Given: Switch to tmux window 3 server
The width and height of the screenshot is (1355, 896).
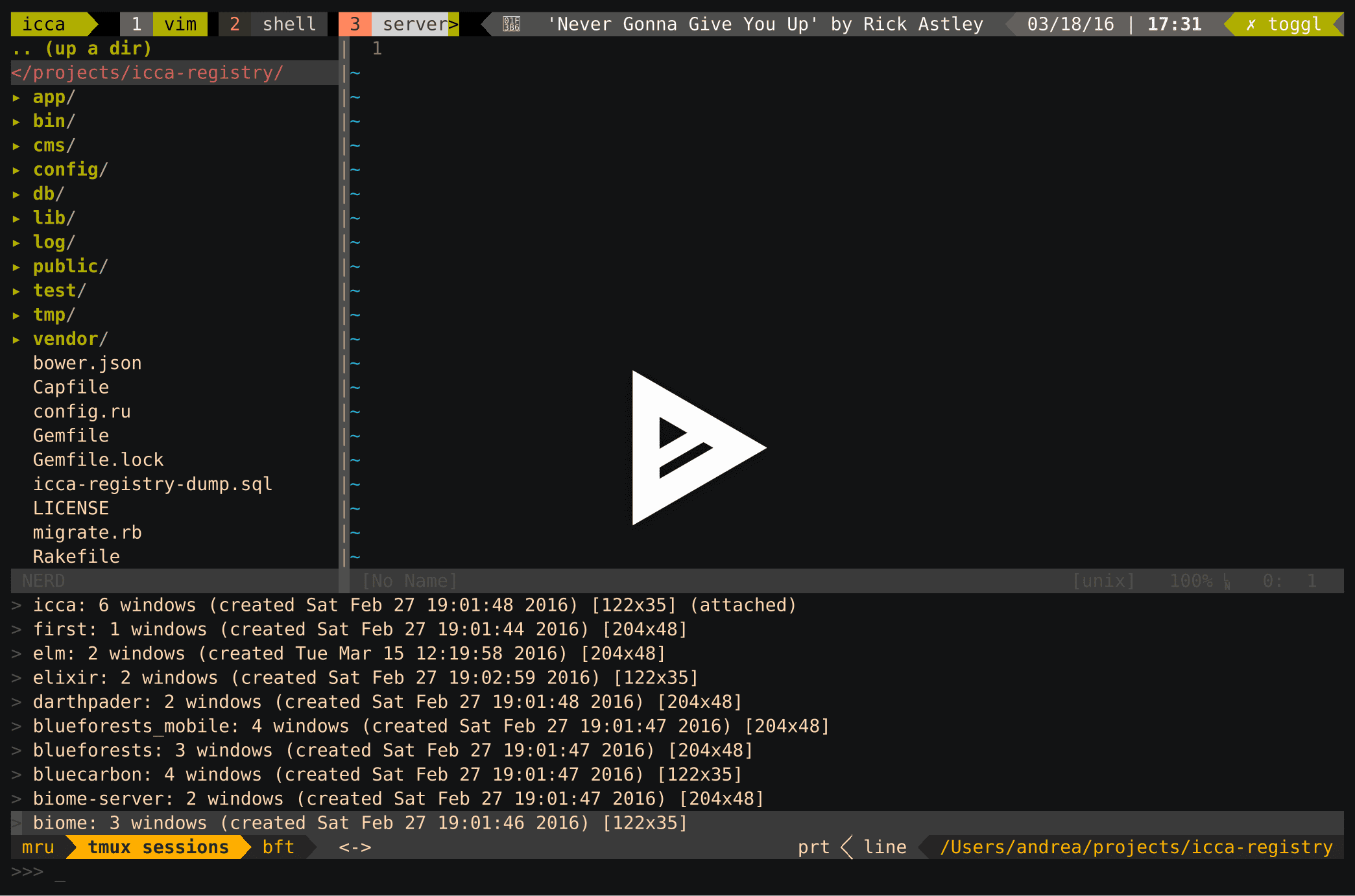Looking at the screenshot, I should (399, 24).
